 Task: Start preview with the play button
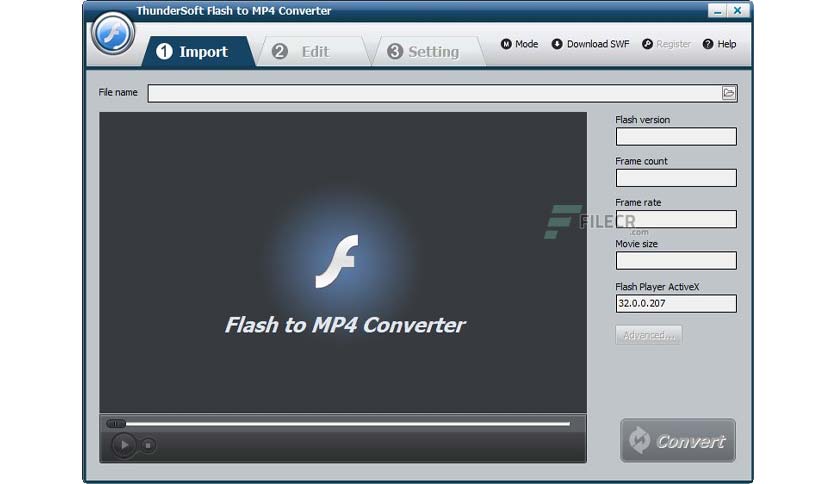pos(124,445)
